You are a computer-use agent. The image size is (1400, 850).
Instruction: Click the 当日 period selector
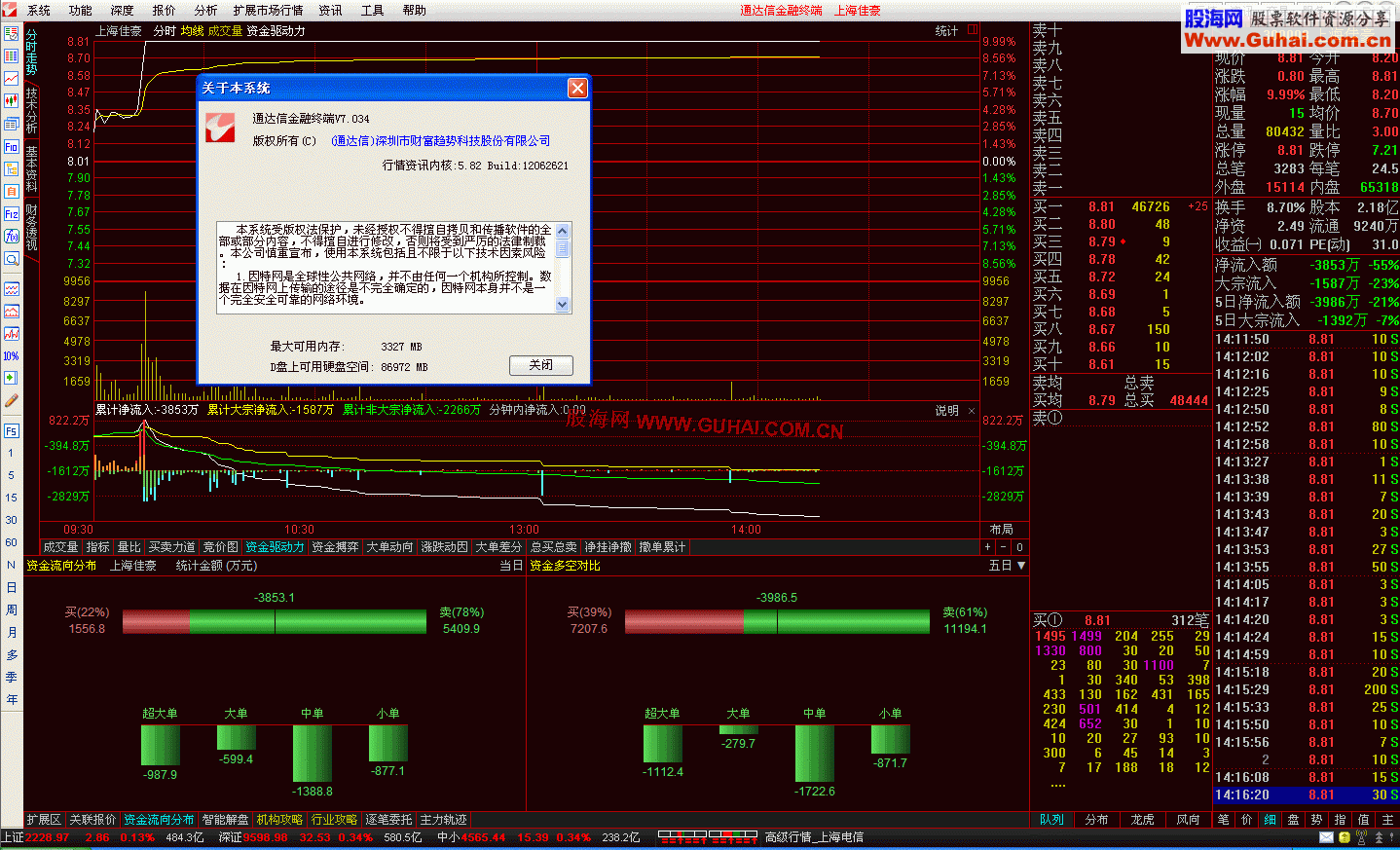pos(511,566)
